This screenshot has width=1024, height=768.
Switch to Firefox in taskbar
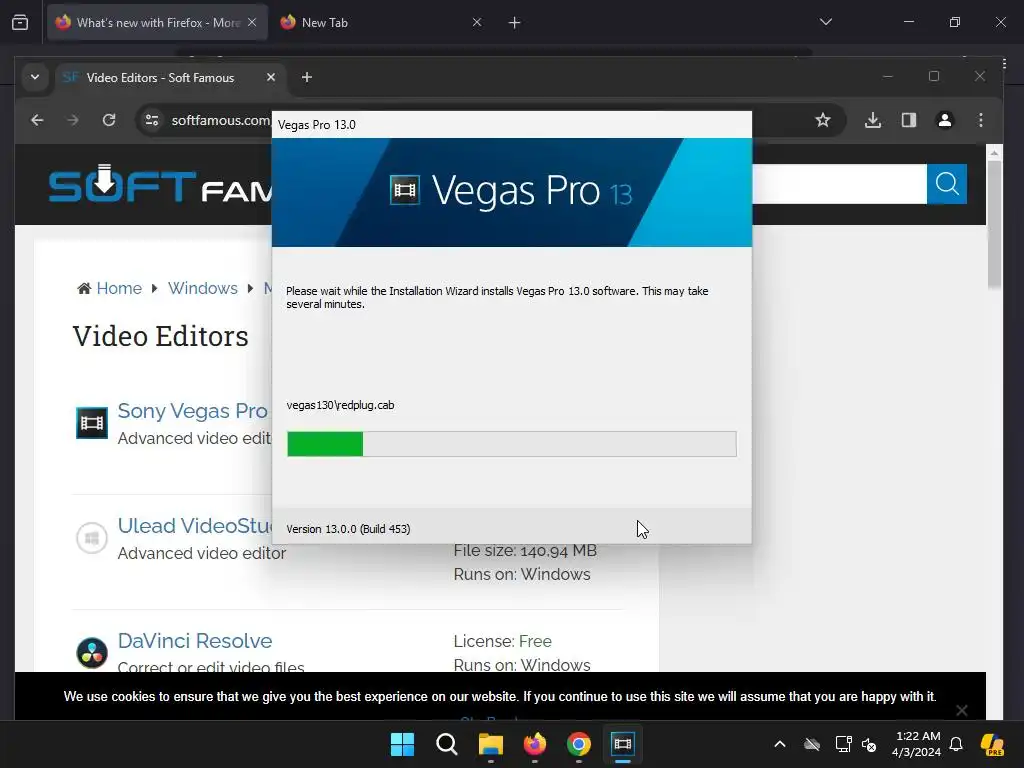[535, 744]
